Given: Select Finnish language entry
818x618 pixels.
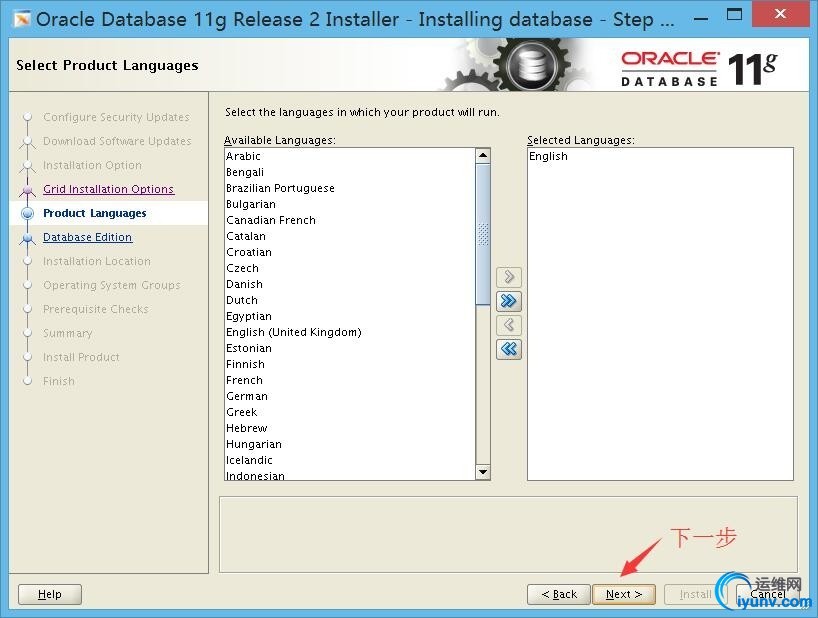Looking at the screenshot, I should tap(350, 364).
